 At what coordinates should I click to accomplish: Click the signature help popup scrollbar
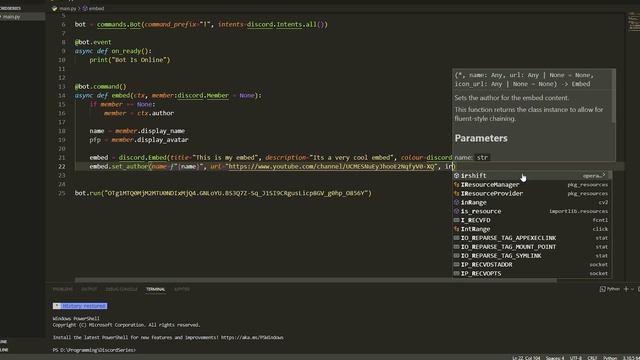click(613, 96)
